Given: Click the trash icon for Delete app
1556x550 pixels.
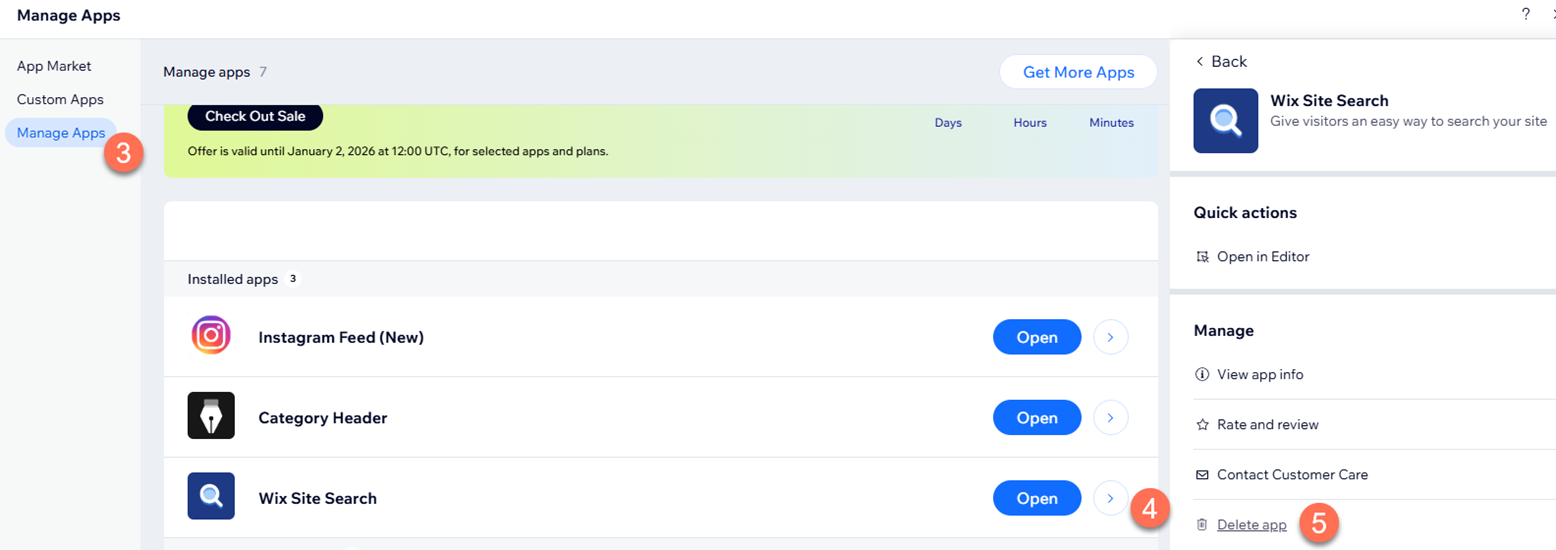Looking at the screenshot, I should pyautogui.click(x=1203, y=525).
